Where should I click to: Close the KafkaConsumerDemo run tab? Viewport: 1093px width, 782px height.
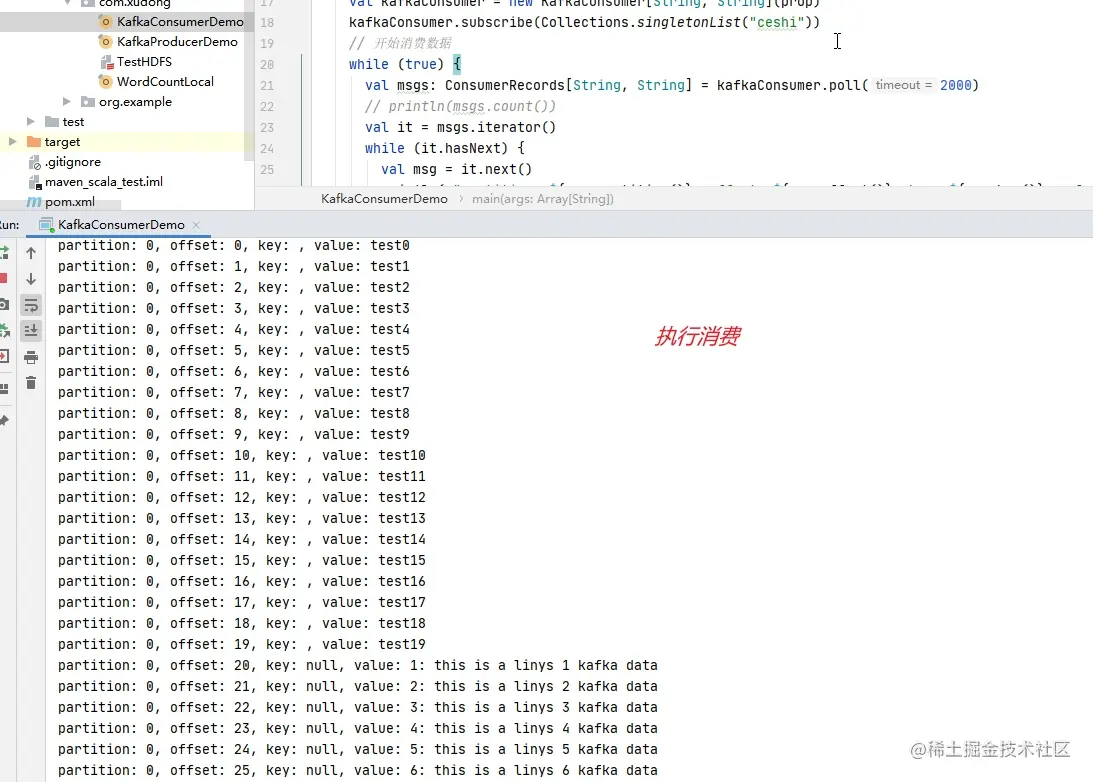click(196, 224)
